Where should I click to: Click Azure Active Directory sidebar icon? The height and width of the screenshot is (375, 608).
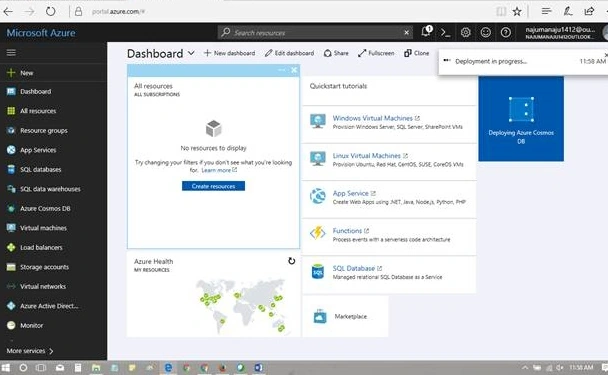(11, 306)
